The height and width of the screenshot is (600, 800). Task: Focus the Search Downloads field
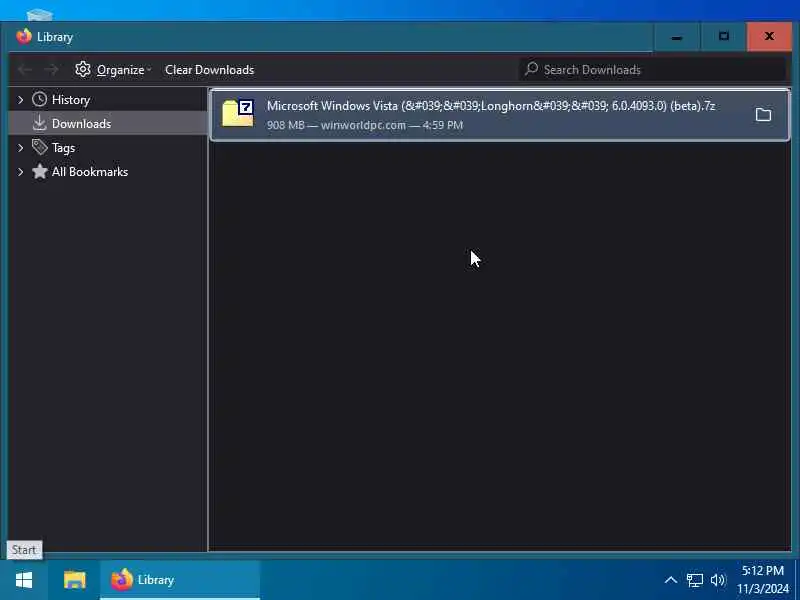(x=653, y=69)
